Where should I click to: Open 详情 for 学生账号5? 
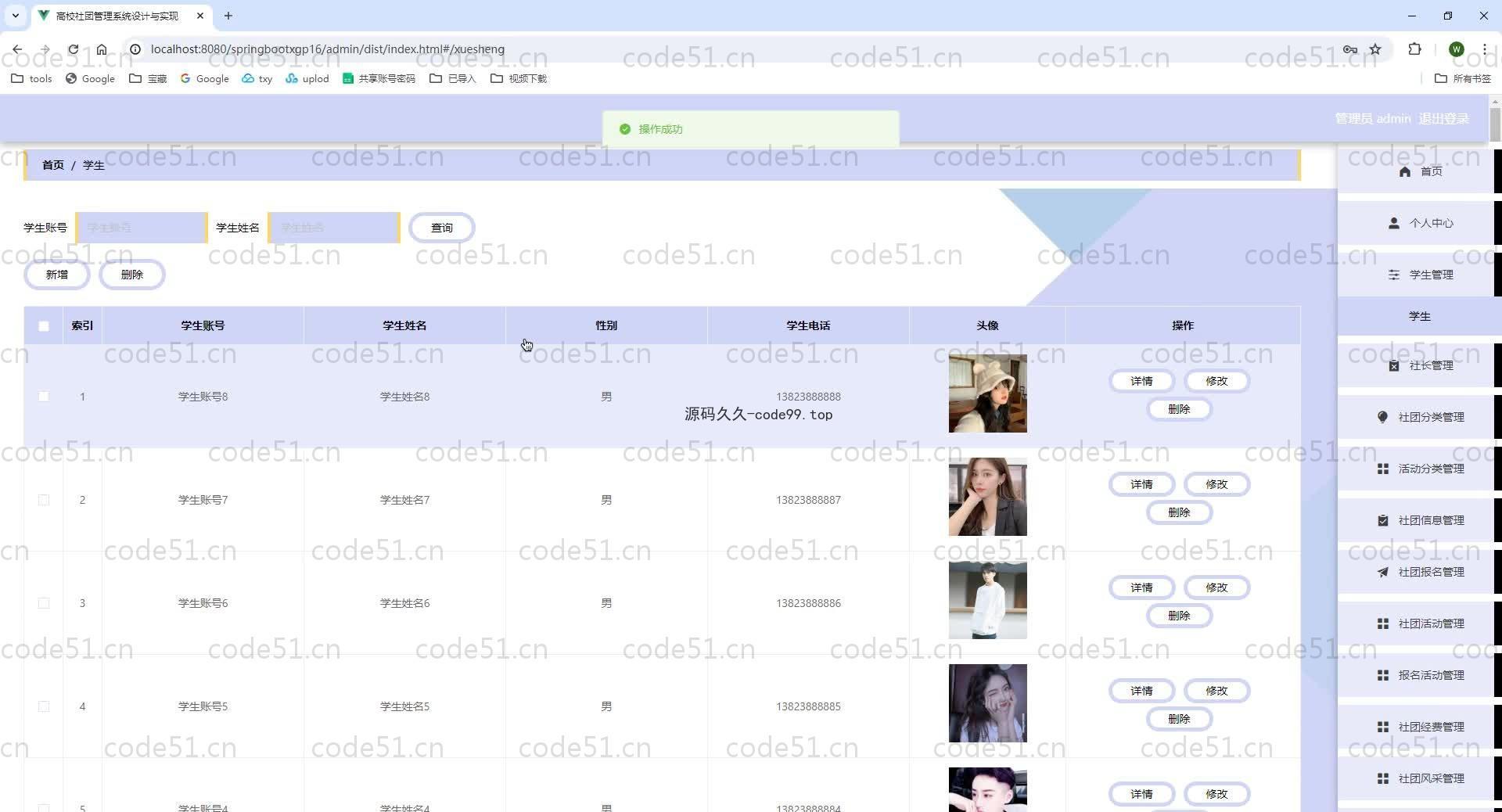(1141, 691)
